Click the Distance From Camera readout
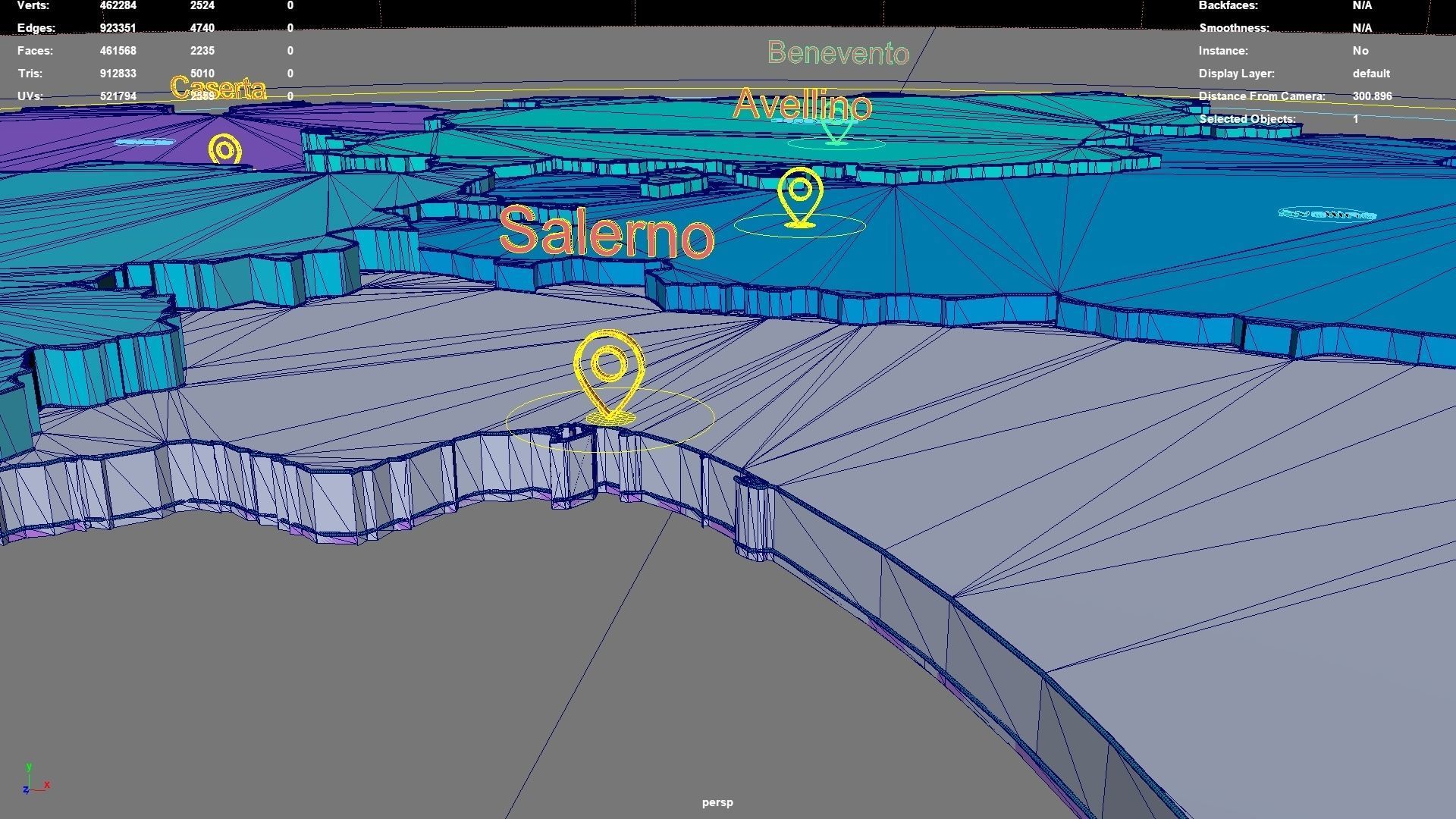 click(1372, 96)
